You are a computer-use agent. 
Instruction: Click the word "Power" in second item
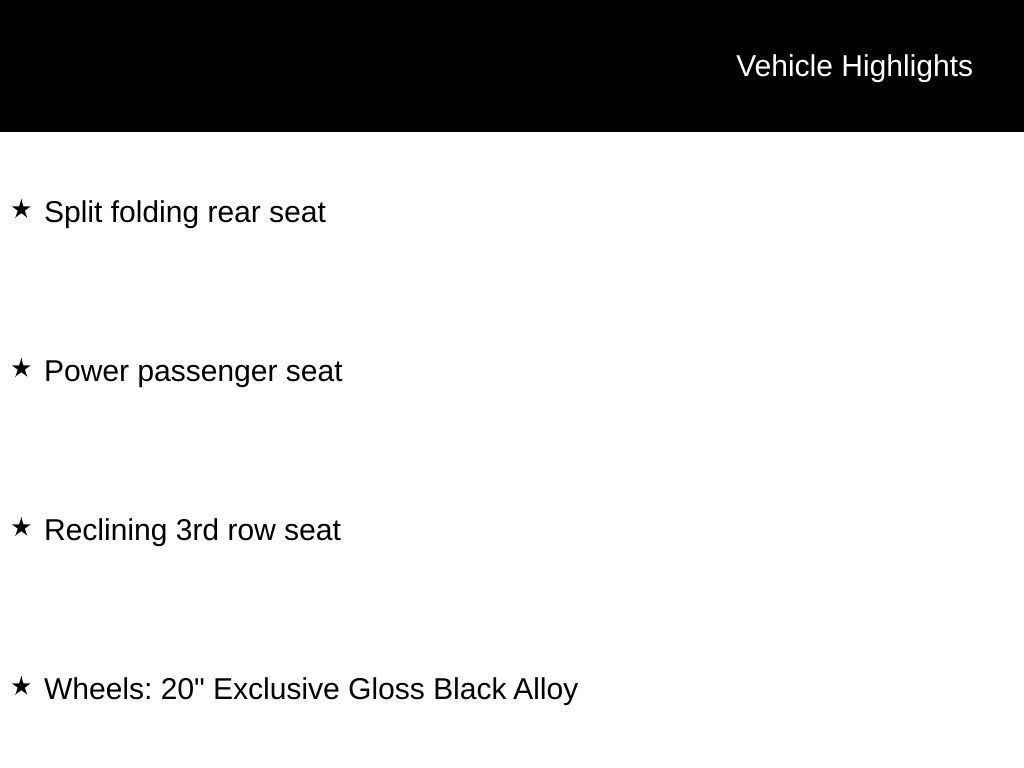tap(87, 371)
